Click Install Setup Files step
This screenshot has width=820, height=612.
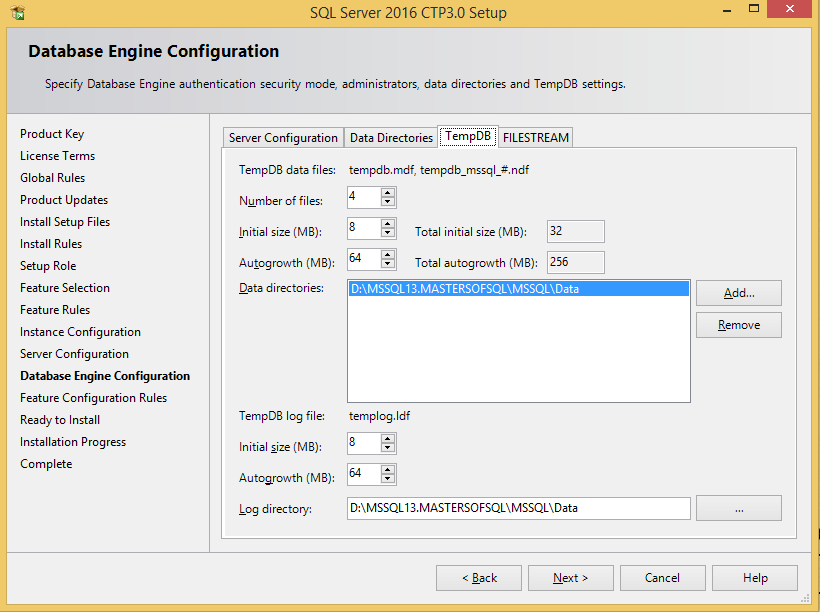pyautogui.click(x=65, y=222)
